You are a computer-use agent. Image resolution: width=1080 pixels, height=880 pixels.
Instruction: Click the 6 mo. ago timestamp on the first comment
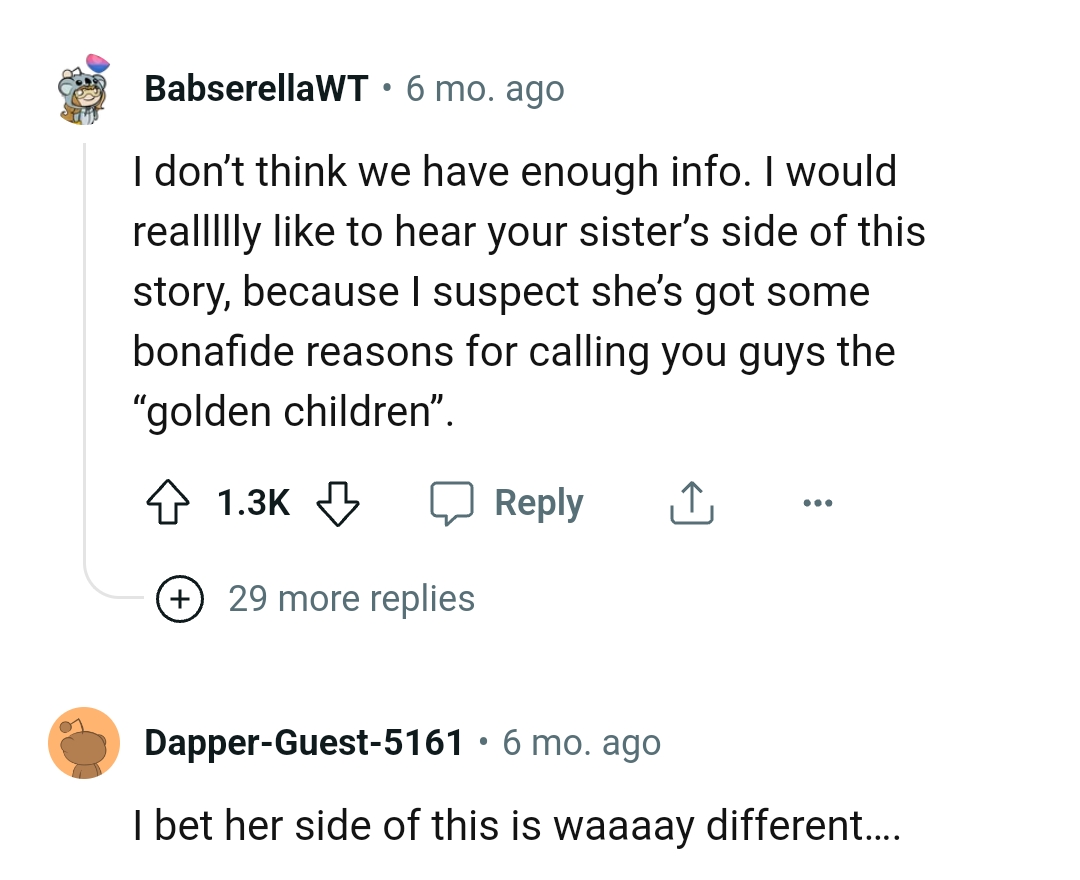[484, 88]
